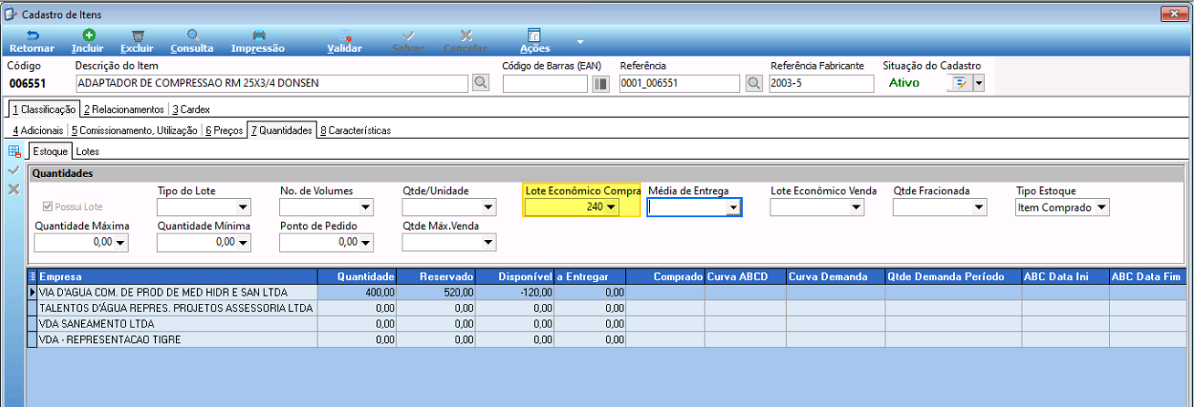Click the Validar toolbar icon
This screenshot has height=407, width=1194.
[344, 35]
